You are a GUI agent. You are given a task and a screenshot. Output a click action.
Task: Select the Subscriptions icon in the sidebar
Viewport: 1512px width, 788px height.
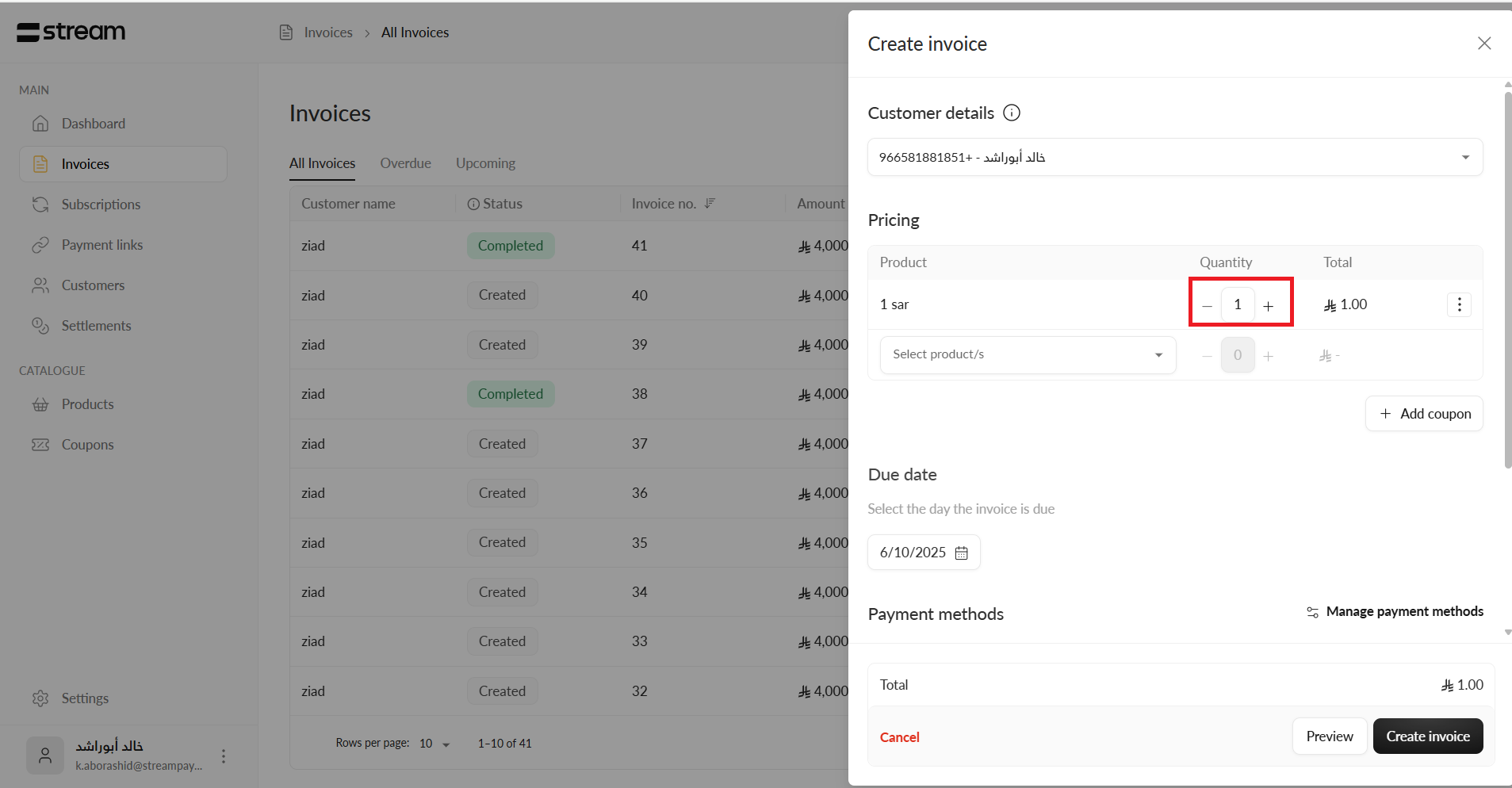pyautogui.click(x=40, y=204)
